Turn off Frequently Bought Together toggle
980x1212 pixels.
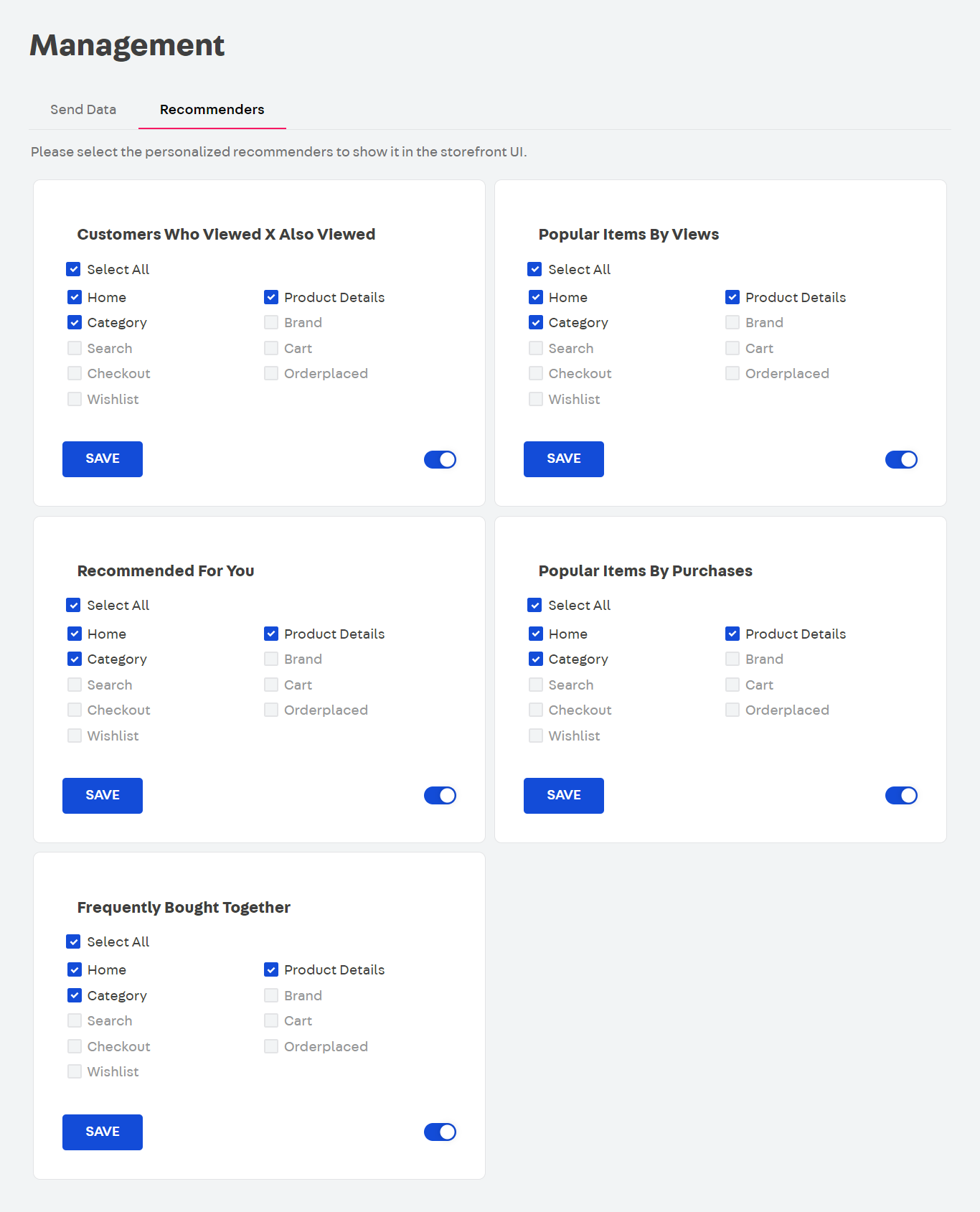coord(440,1132)
